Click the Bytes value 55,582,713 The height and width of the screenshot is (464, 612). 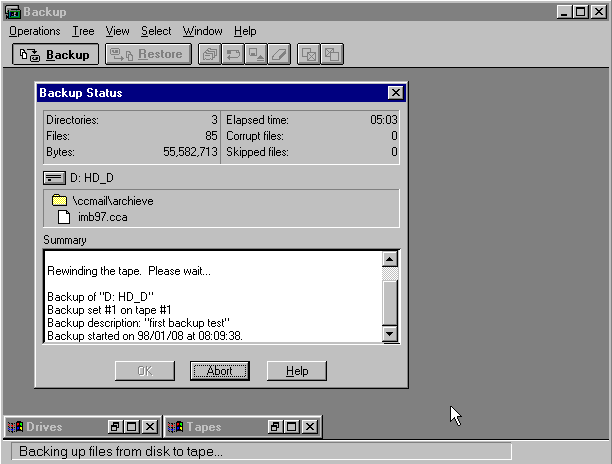[x=190, y=152]
